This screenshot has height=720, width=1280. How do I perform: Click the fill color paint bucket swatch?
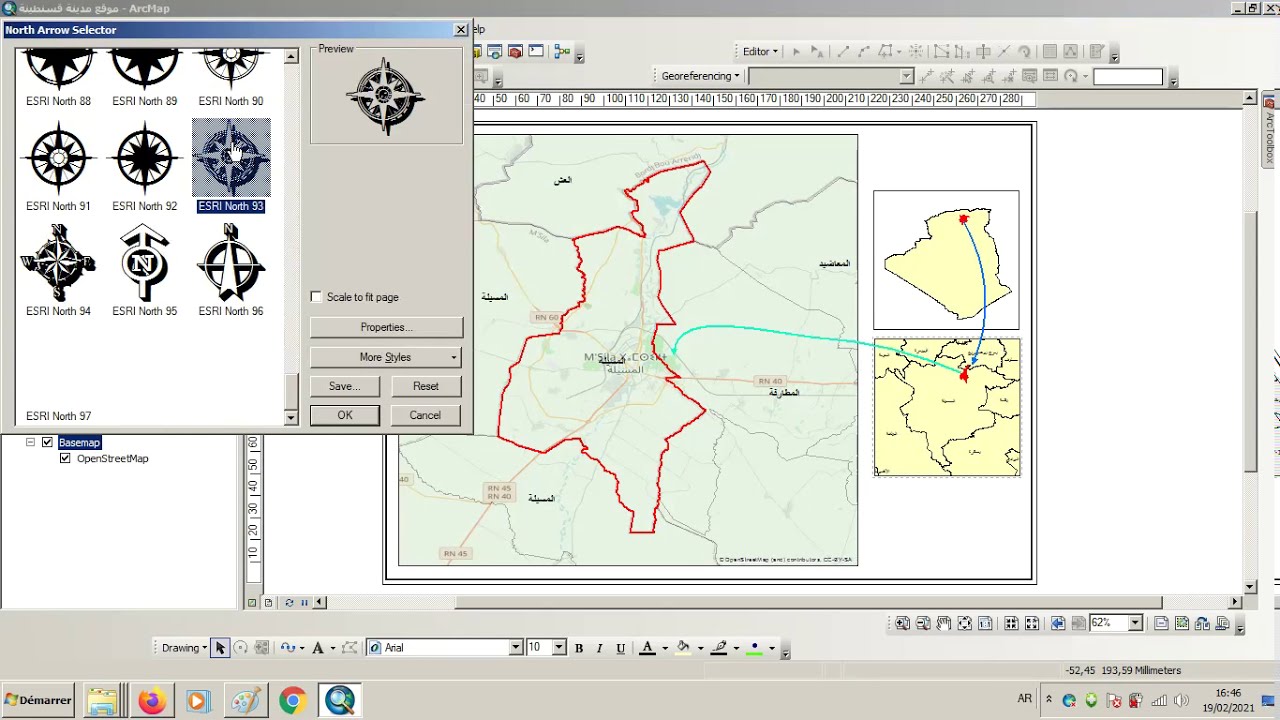pos(683,648)
